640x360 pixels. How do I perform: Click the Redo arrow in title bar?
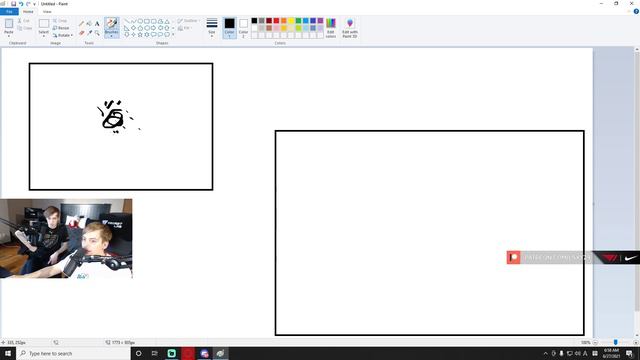[x=28, y=4]
